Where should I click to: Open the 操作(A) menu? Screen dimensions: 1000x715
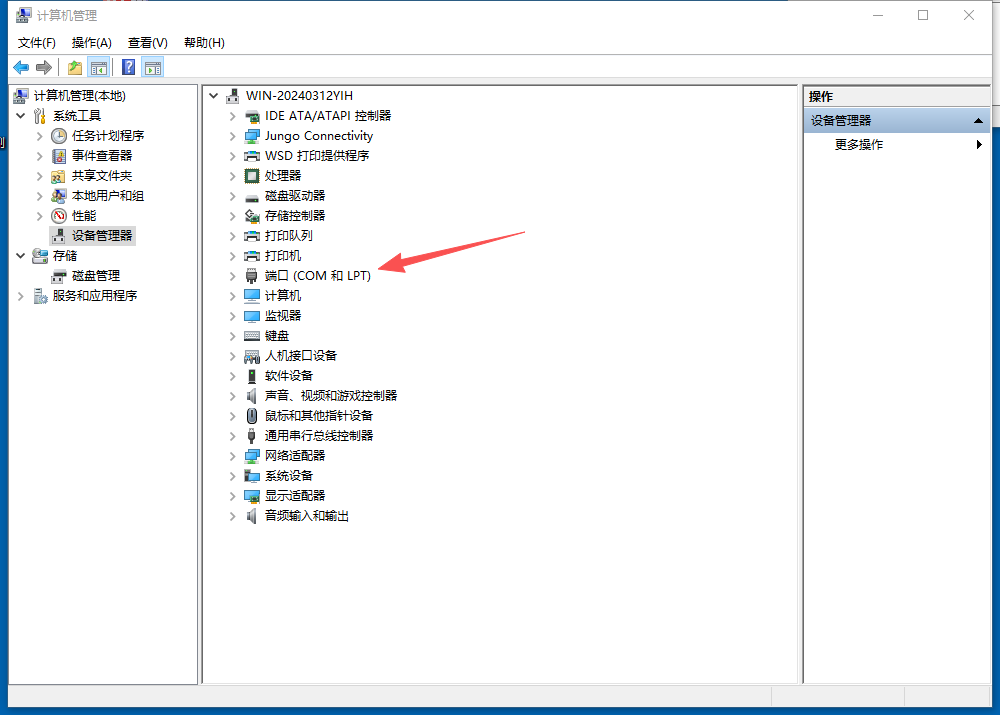tap(91, 43)
